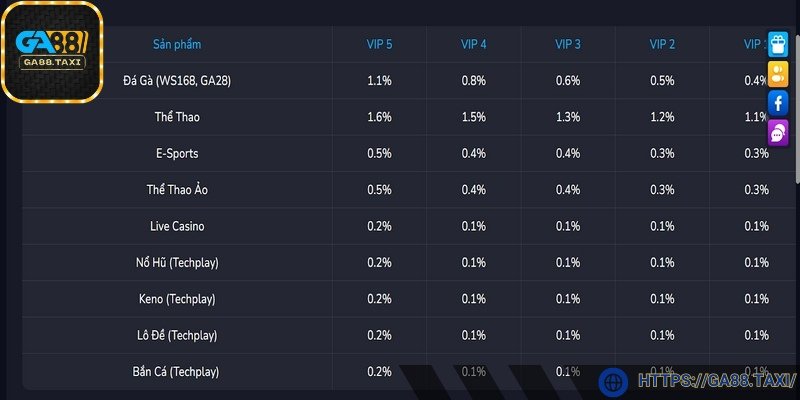Open the purple live chat icon
Screen dimensions: 800x400
coord(778,132)
